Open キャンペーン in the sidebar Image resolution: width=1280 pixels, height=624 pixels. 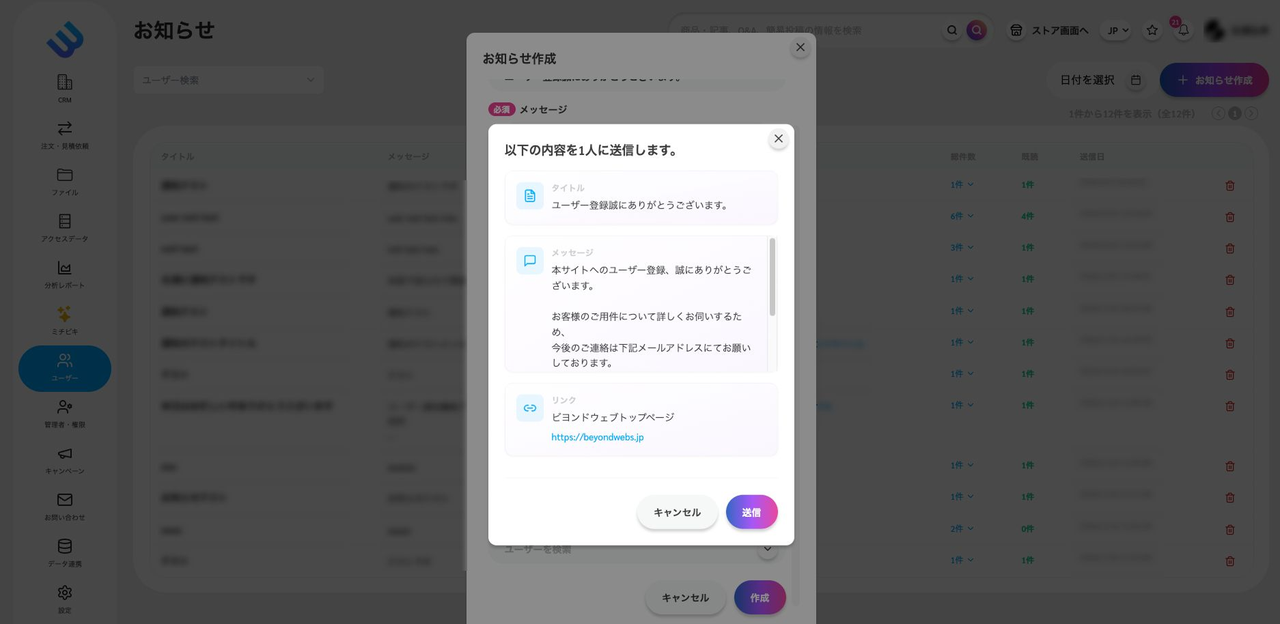(x=65, y=459)
